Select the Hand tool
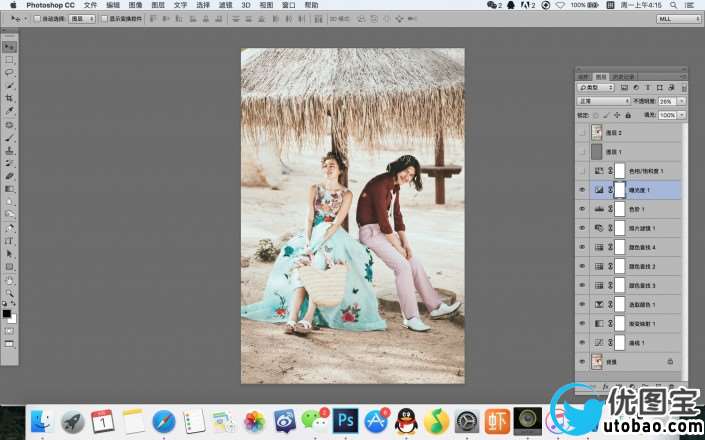The width and height of the screenshot is (705, 440). [x=9, y=281]
